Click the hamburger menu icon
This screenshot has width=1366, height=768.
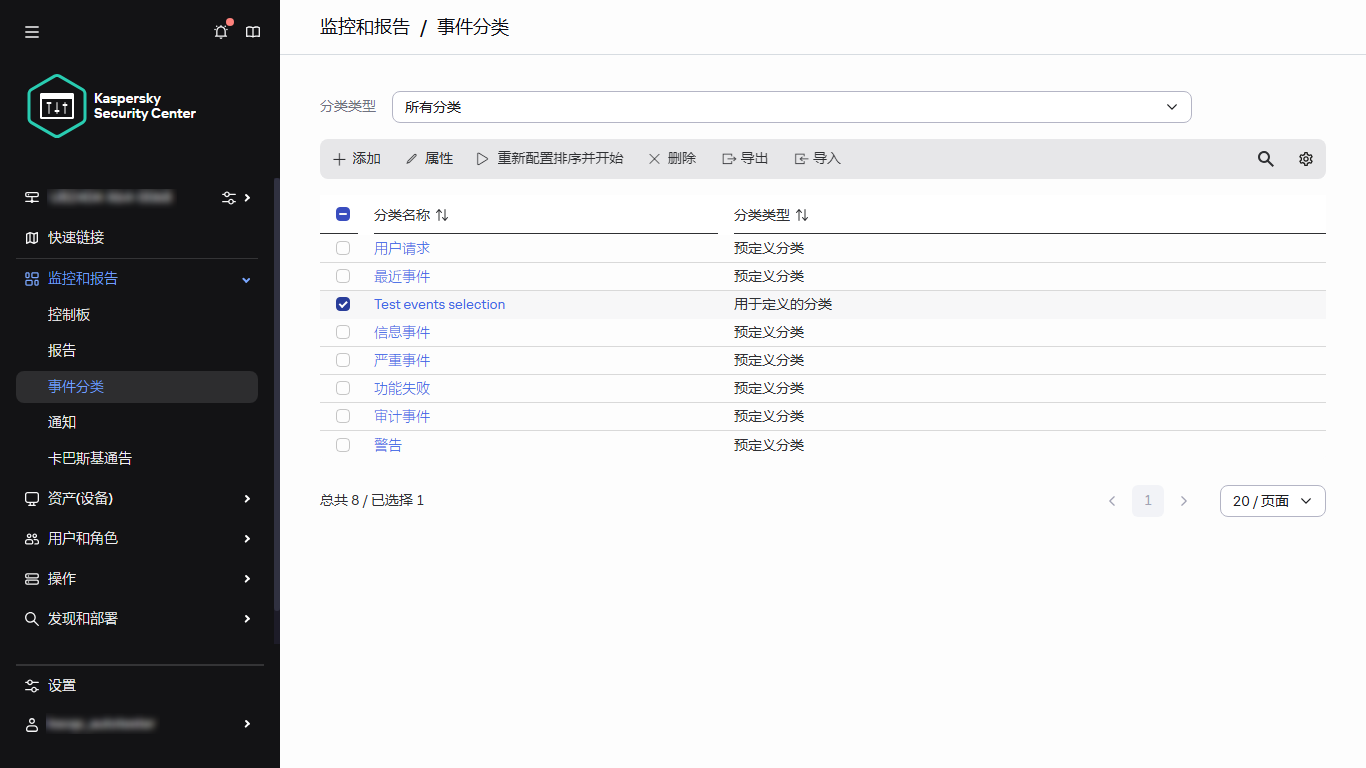click(x=31, y=31)
